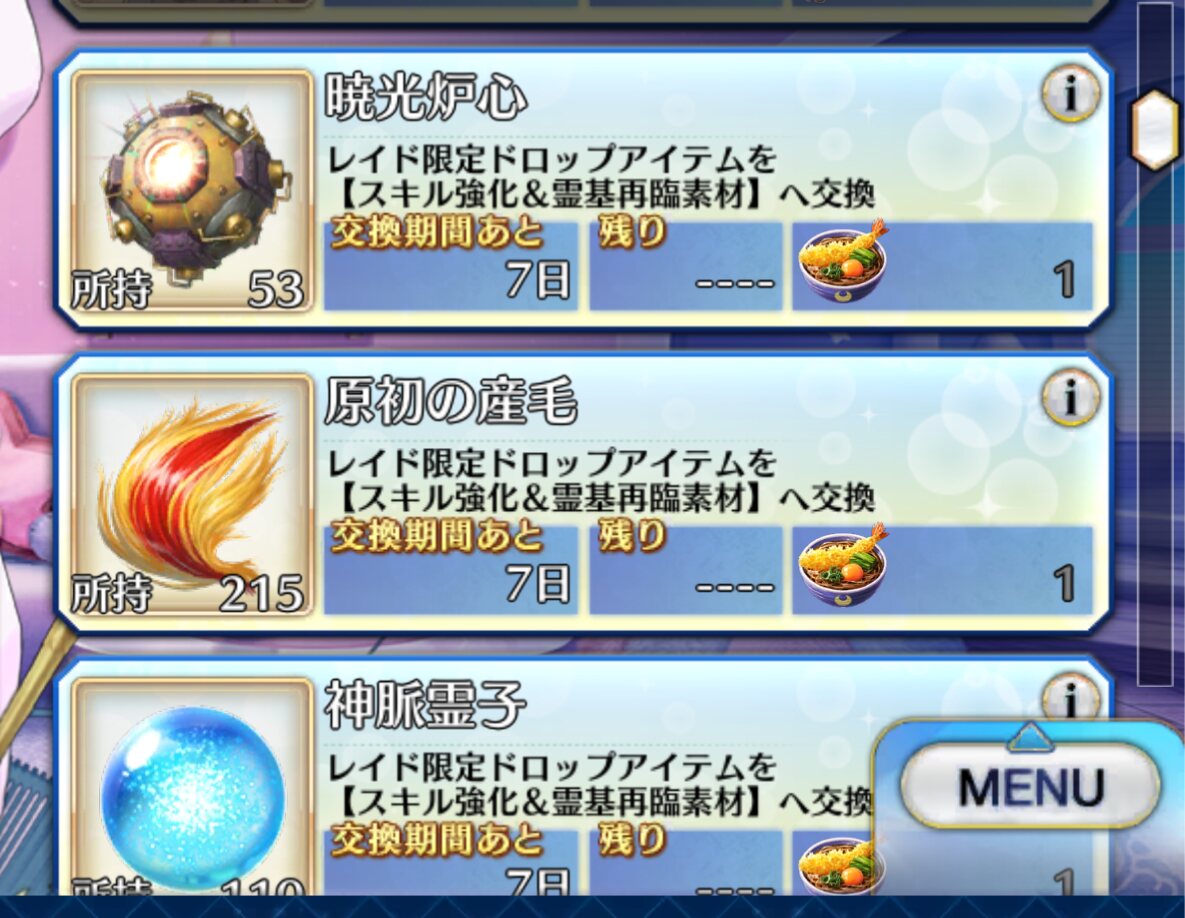Select the 神脈霊子 exchange entry title

[x=425, y=704]
